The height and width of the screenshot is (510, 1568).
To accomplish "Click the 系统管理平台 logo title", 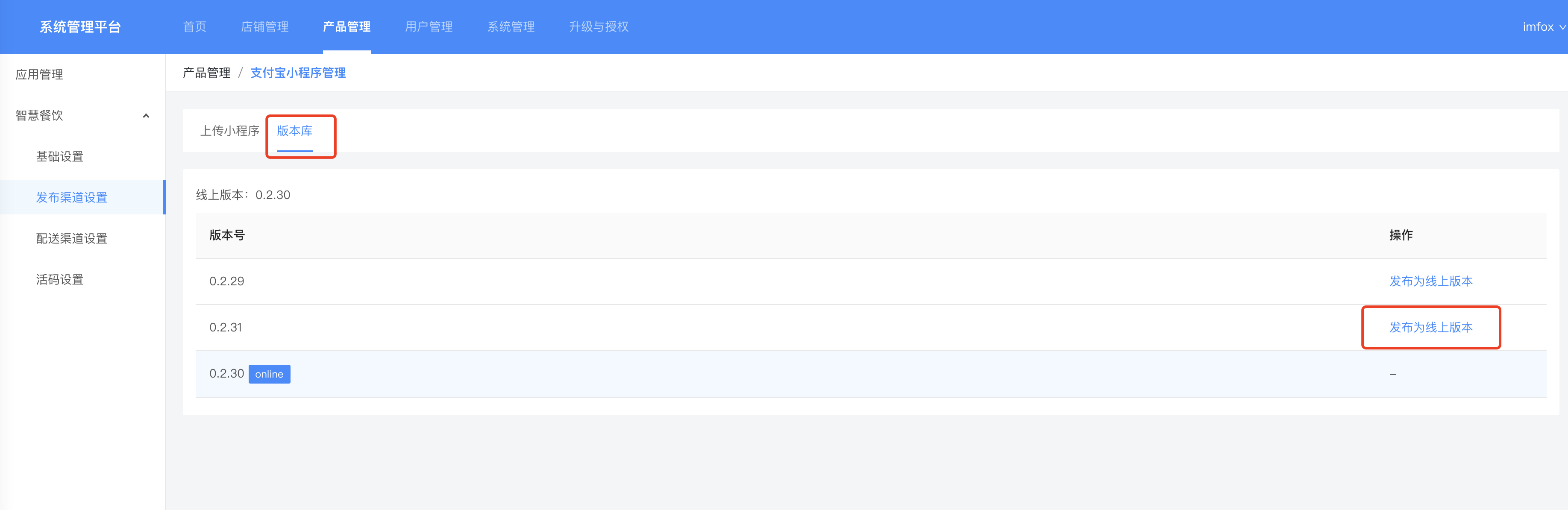I will point(80,27).
